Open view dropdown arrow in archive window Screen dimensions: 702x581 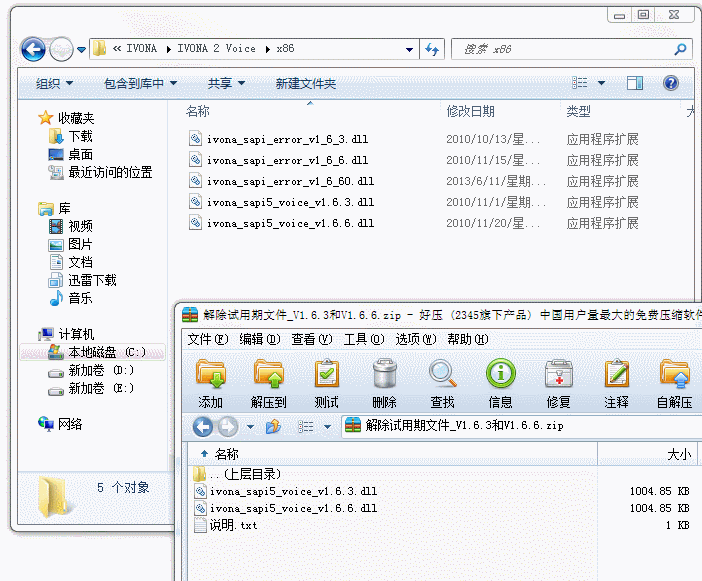pyautogui.click(x=328, y=427)
